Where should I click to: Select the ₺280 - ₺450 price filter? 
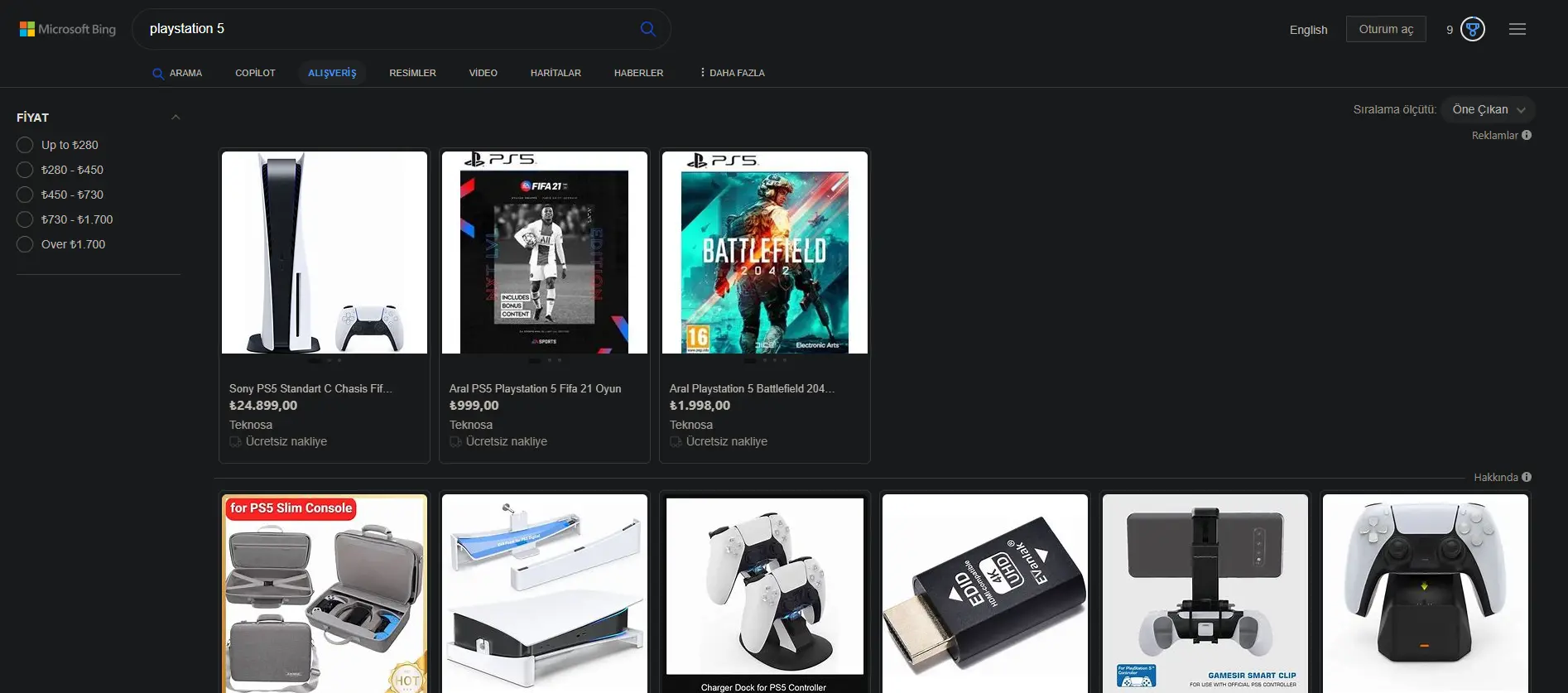click(x=25, y=170)
